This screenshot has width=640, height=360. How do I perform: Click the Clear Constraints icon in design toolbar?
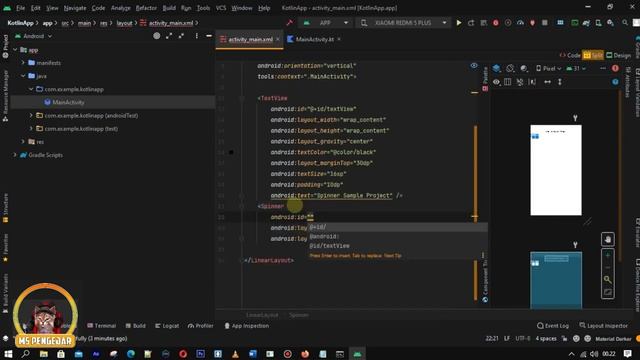[520, 82]
